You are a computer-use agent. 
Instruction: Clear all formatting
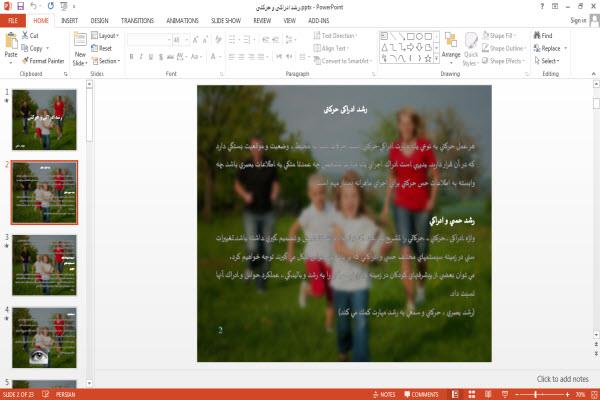click(x=218, y=39)
